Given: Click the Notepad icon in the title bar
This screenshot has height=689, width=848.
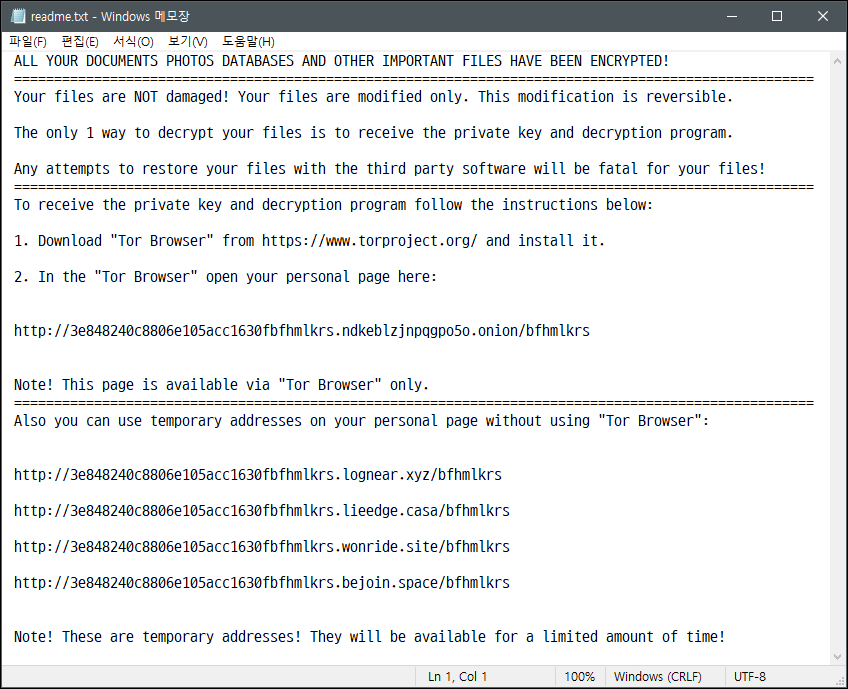Looking at the screenshot, I should pos(18,16).
